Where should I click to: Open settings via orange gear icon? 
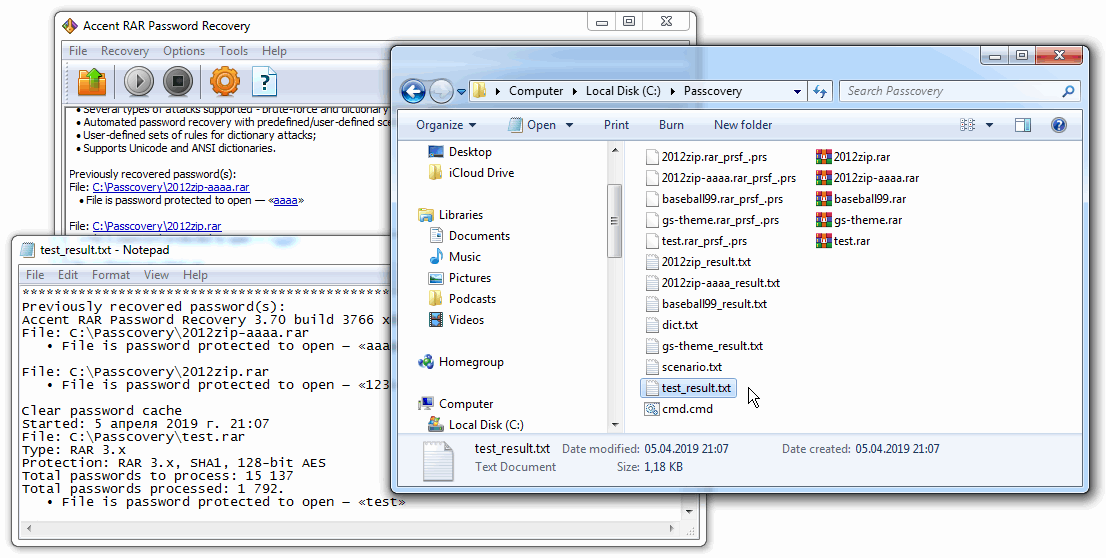click(225, 82)
